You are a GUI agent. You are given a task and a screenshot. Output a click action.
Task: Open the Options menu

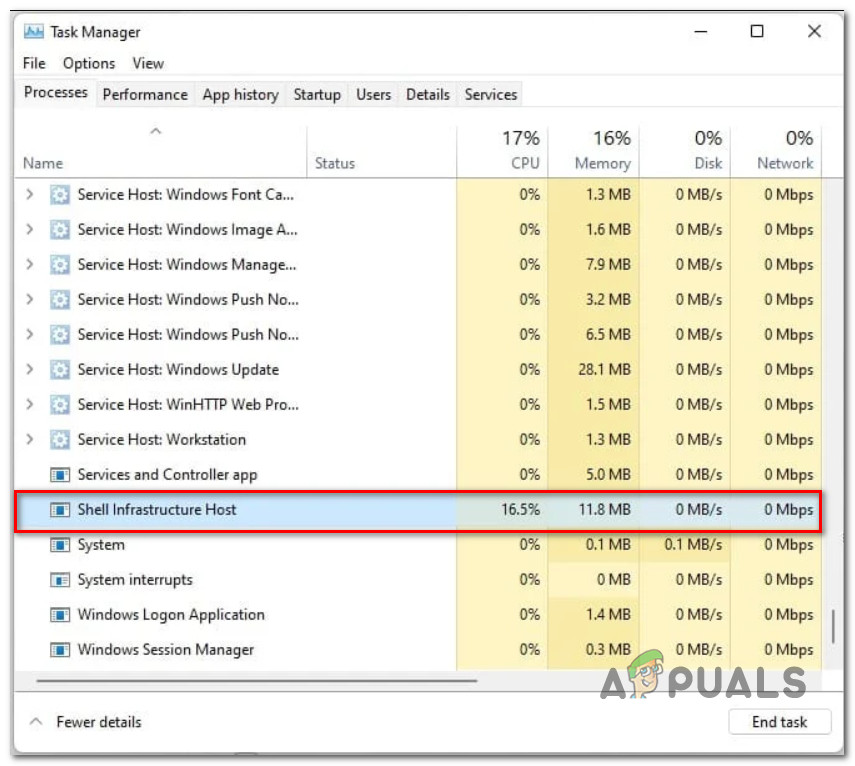pos(89,63)
